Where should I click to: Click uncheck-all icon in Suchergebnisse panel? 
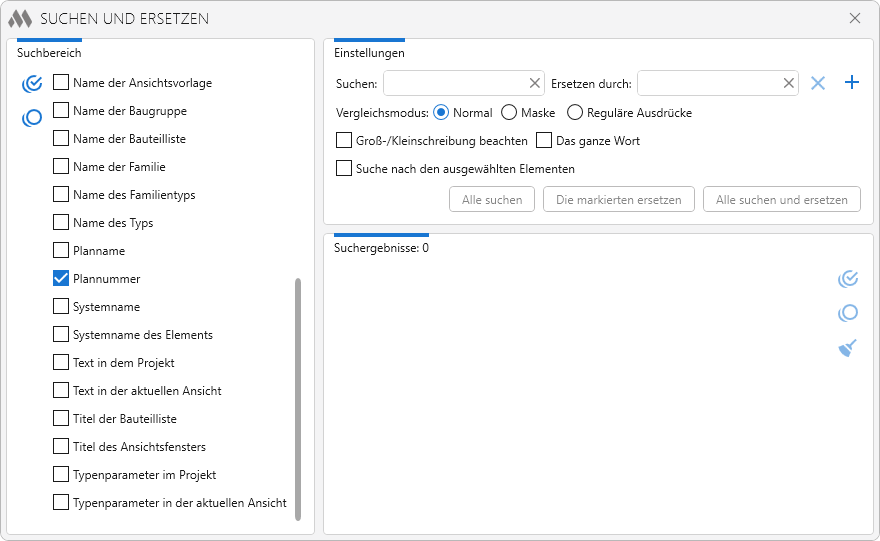tap(848, 313)
